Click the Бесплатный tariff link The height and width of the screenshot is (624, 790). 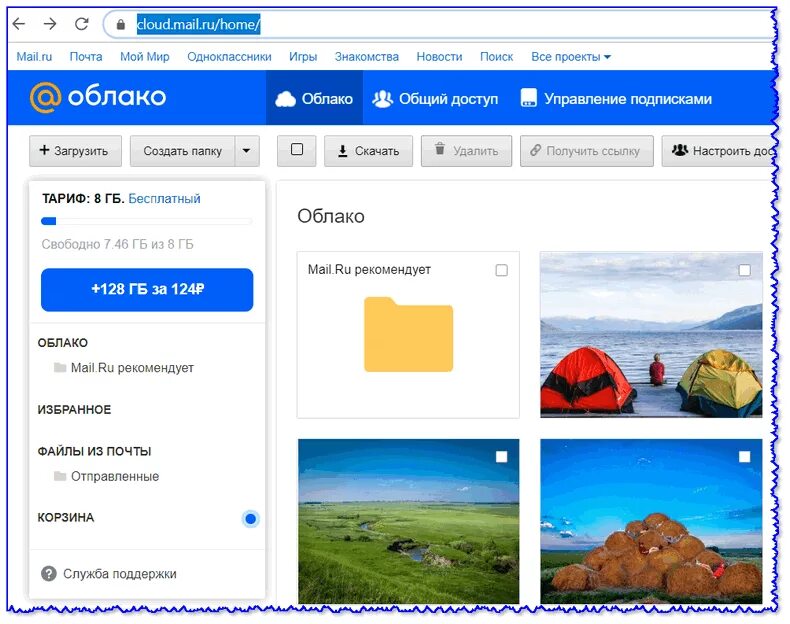(164, 198)
